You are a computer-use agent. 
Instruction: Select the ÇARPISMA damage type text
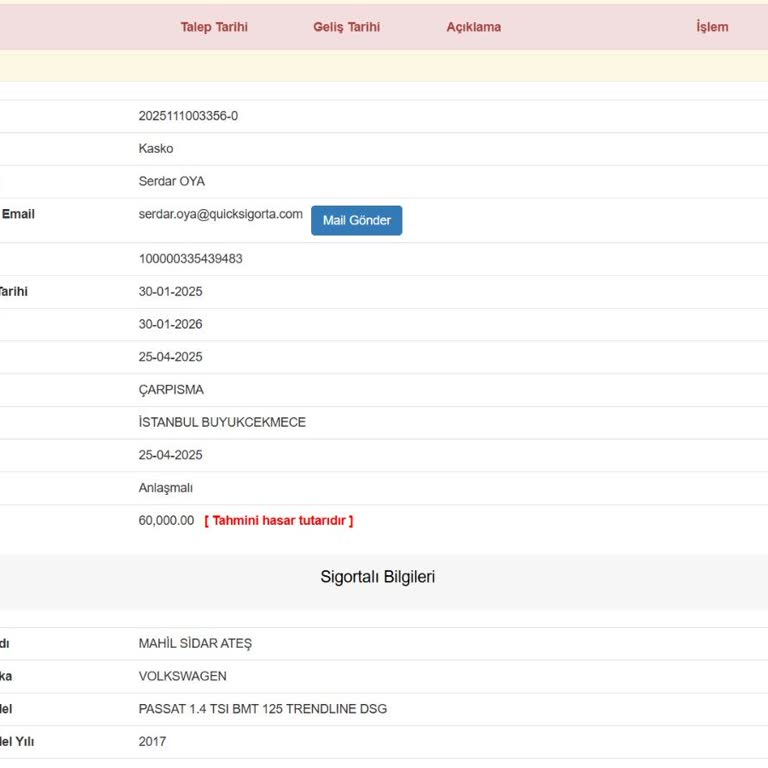[x=171, y=390]
